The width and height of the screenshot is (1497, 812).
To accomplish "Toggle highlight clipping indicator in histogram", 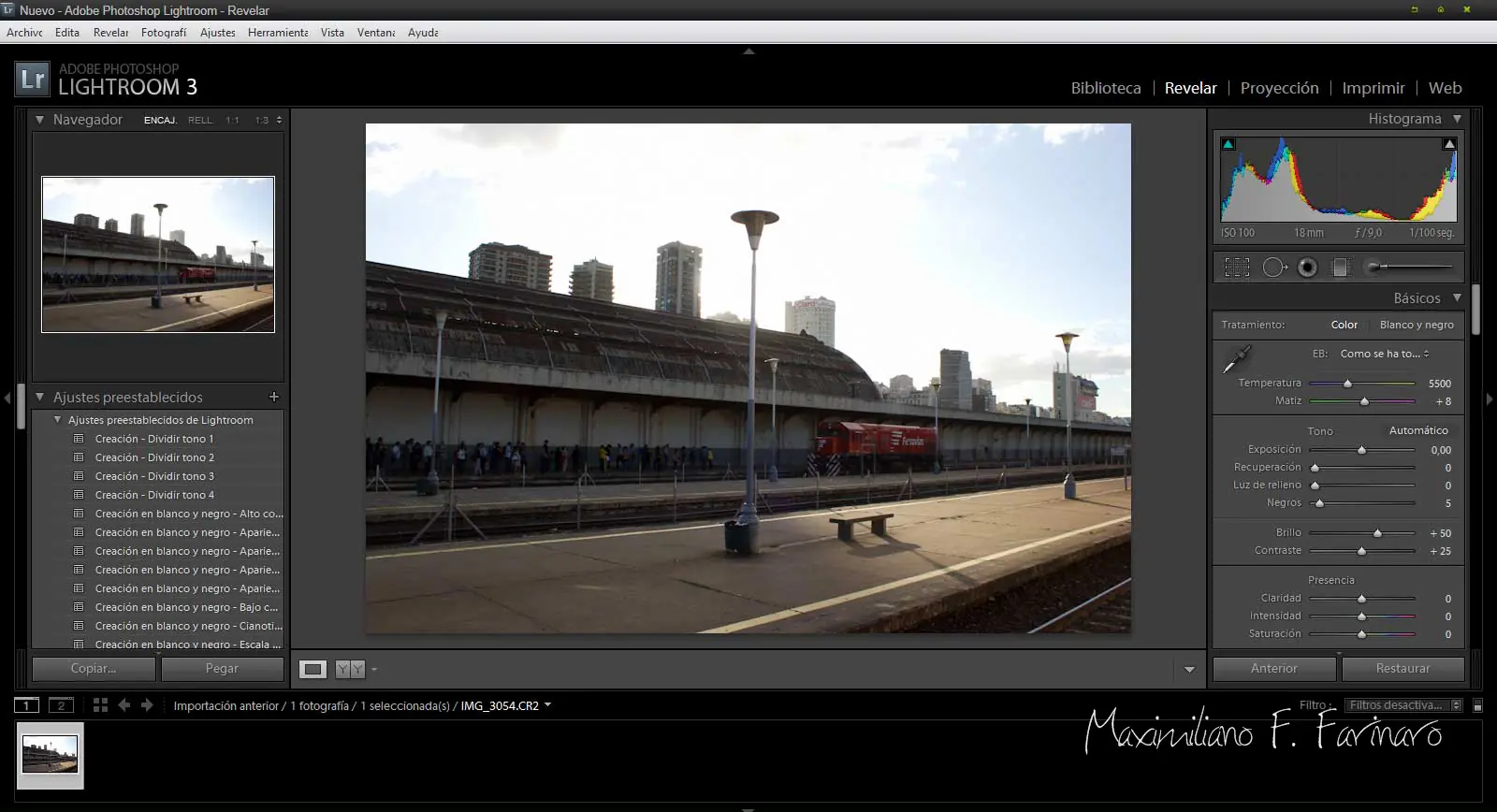I will pyautogui.click(x=1449, y=144).
